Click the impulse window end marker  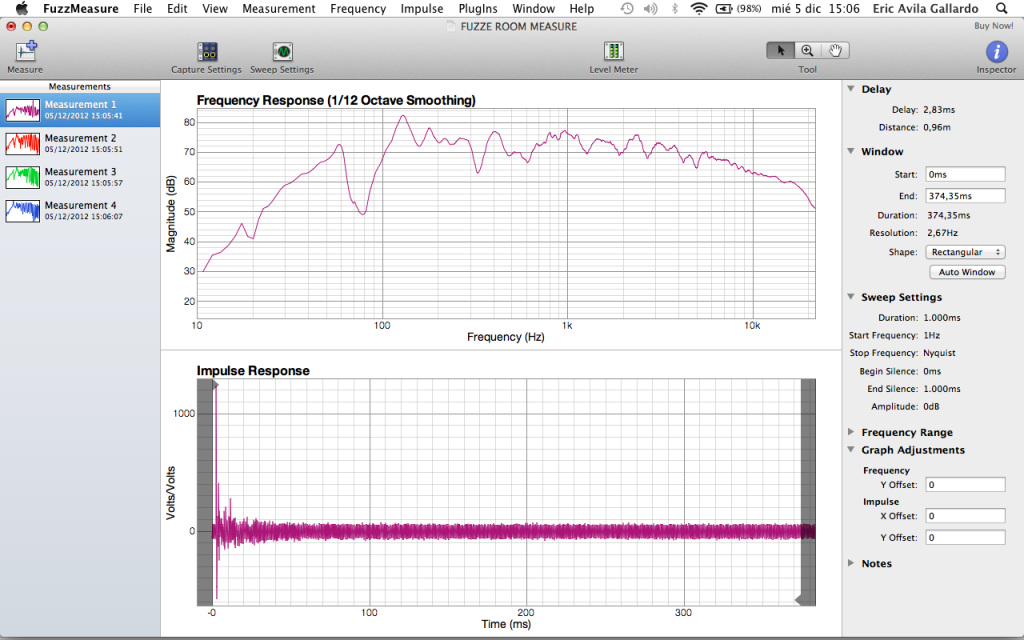point(800,599)
